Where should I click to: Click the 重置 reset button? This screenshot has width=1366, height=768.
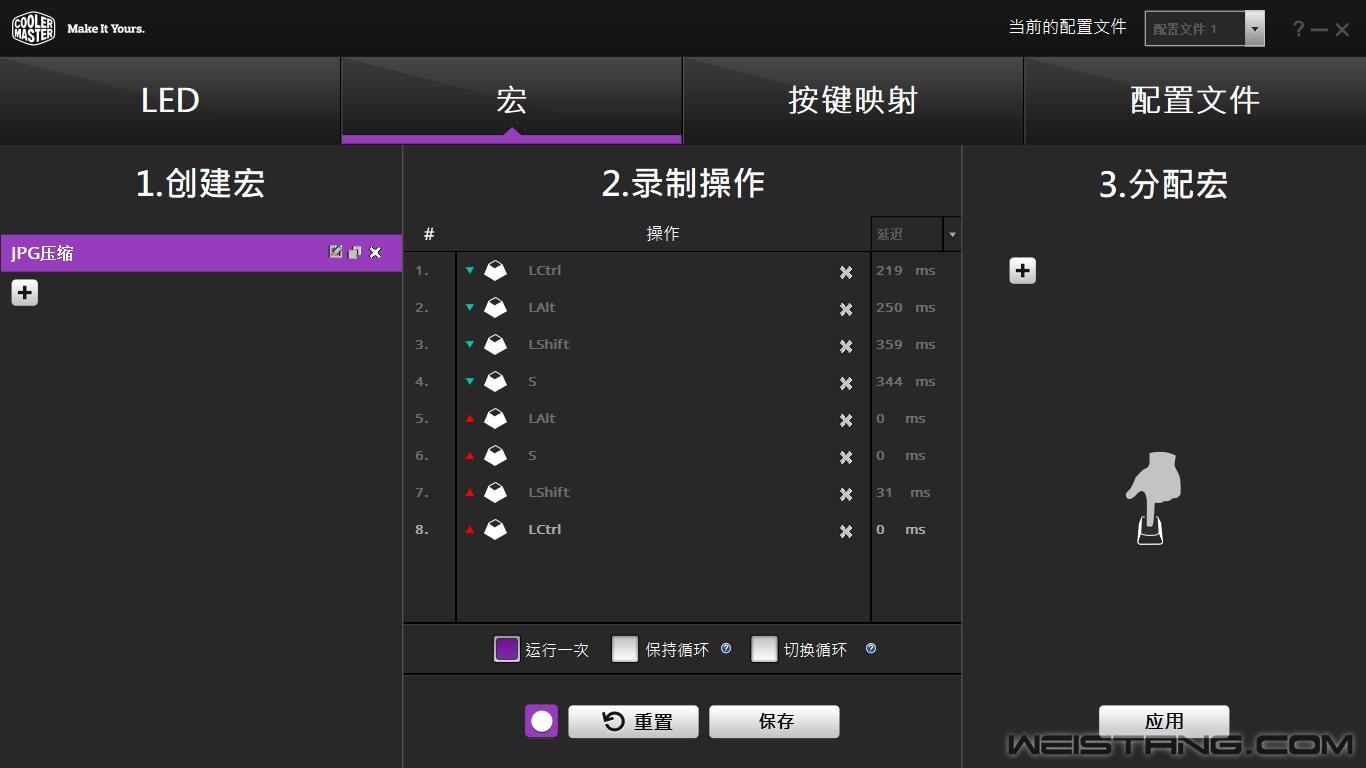pyautogui.click(x=634, y=721)
